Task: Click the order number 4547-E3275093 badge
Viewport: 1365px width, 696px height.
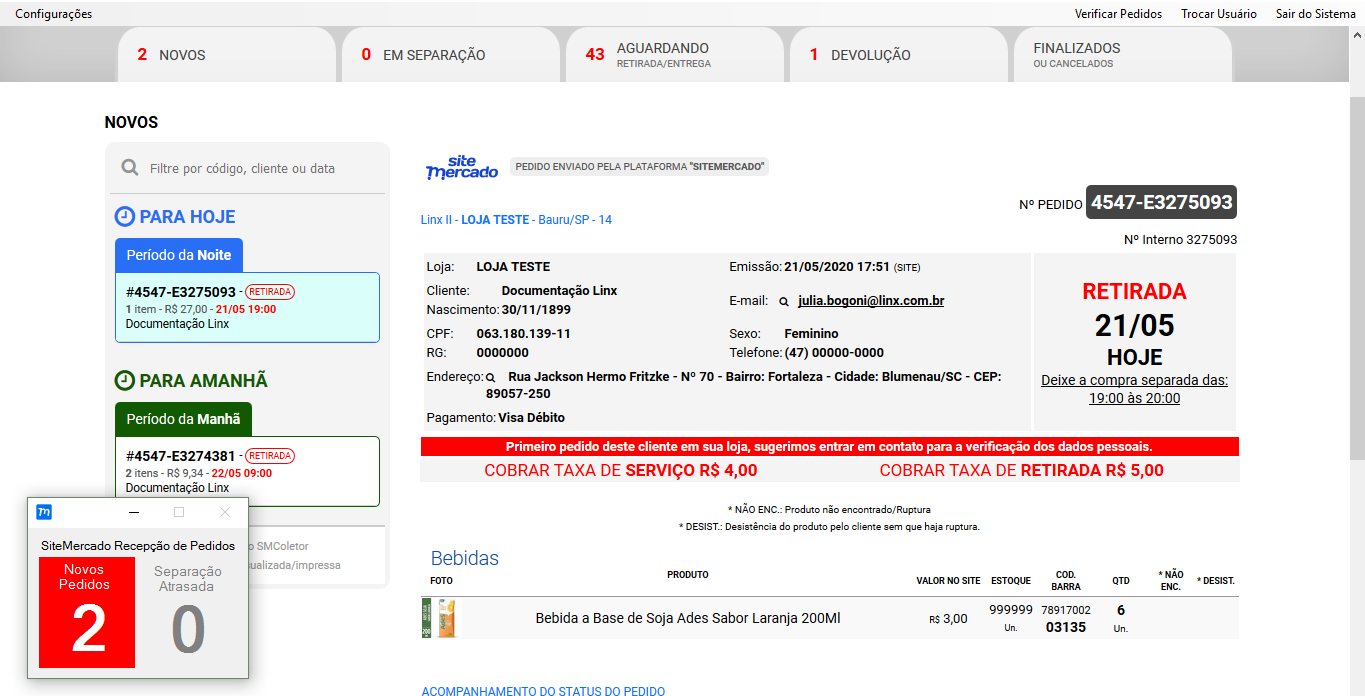Action: [1161, 202]
